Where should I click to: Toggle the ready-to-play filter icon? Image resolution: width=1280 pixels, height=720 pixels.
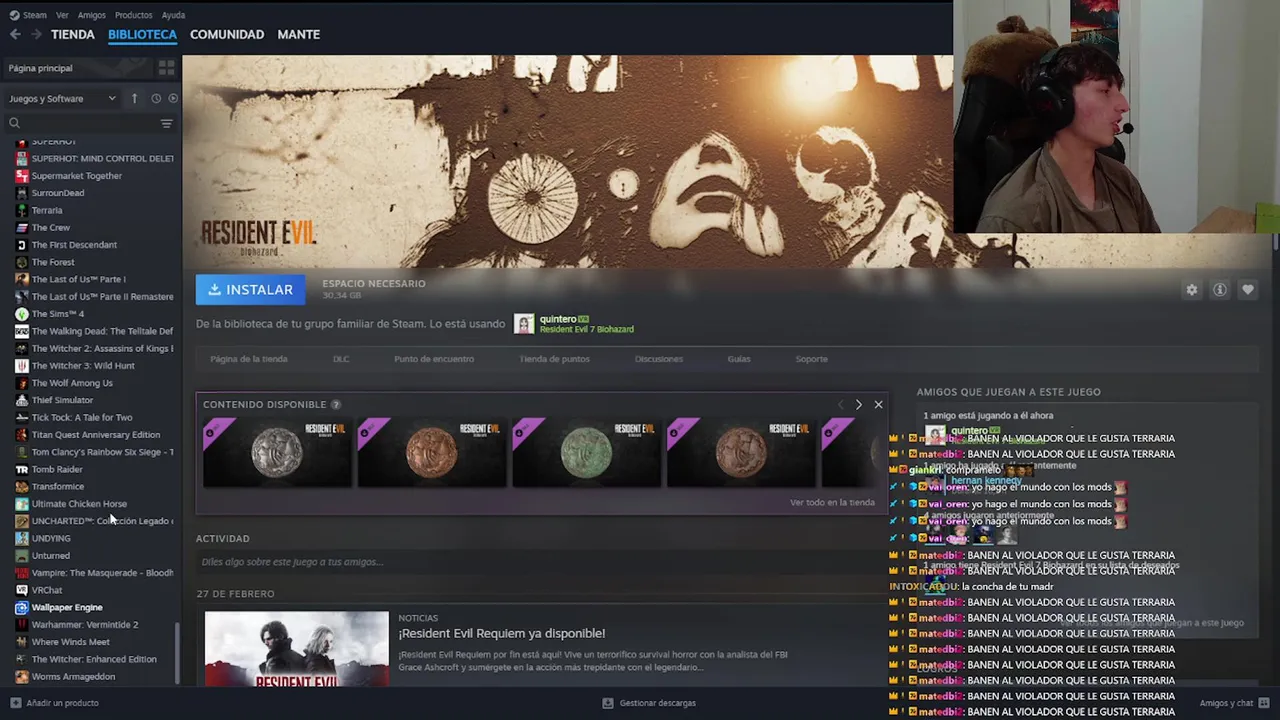[173, 98]
